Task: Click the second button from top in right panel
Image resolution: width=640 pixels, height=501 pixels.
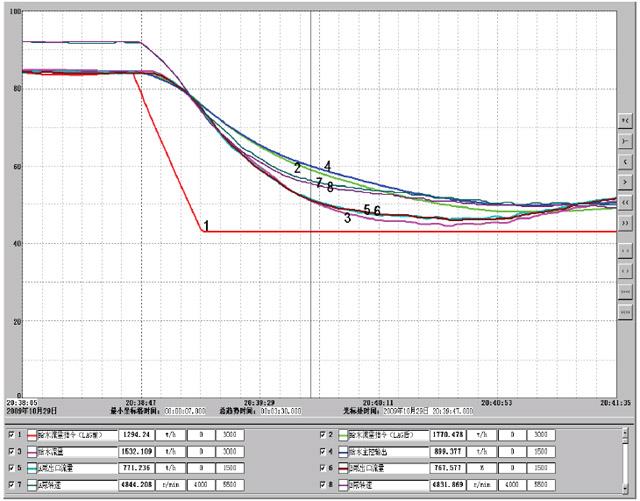Action: click(x=626, y=139)
